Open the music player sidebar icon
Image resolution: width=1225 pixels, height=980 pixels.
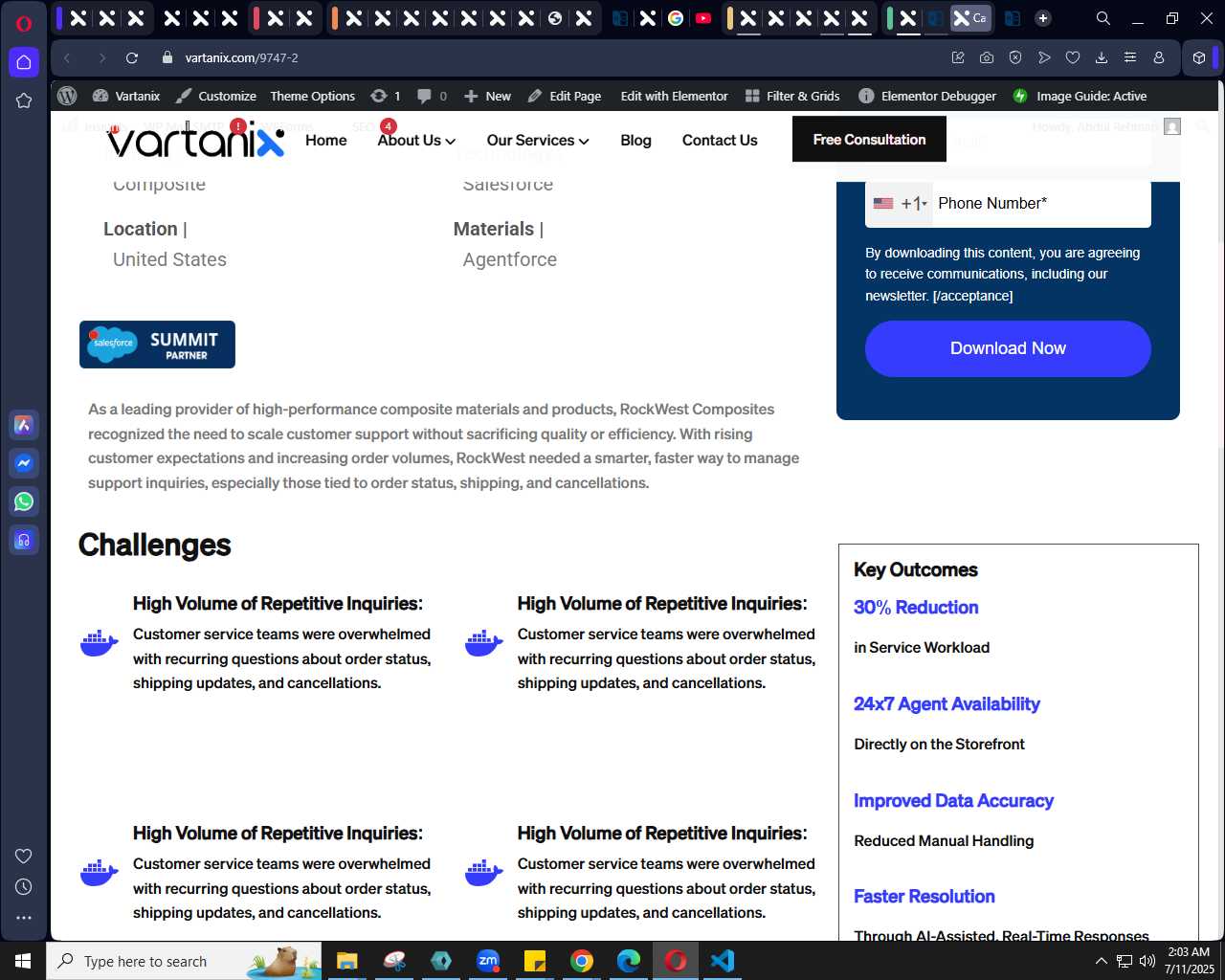pyautogui.click(x=24, y=540)
